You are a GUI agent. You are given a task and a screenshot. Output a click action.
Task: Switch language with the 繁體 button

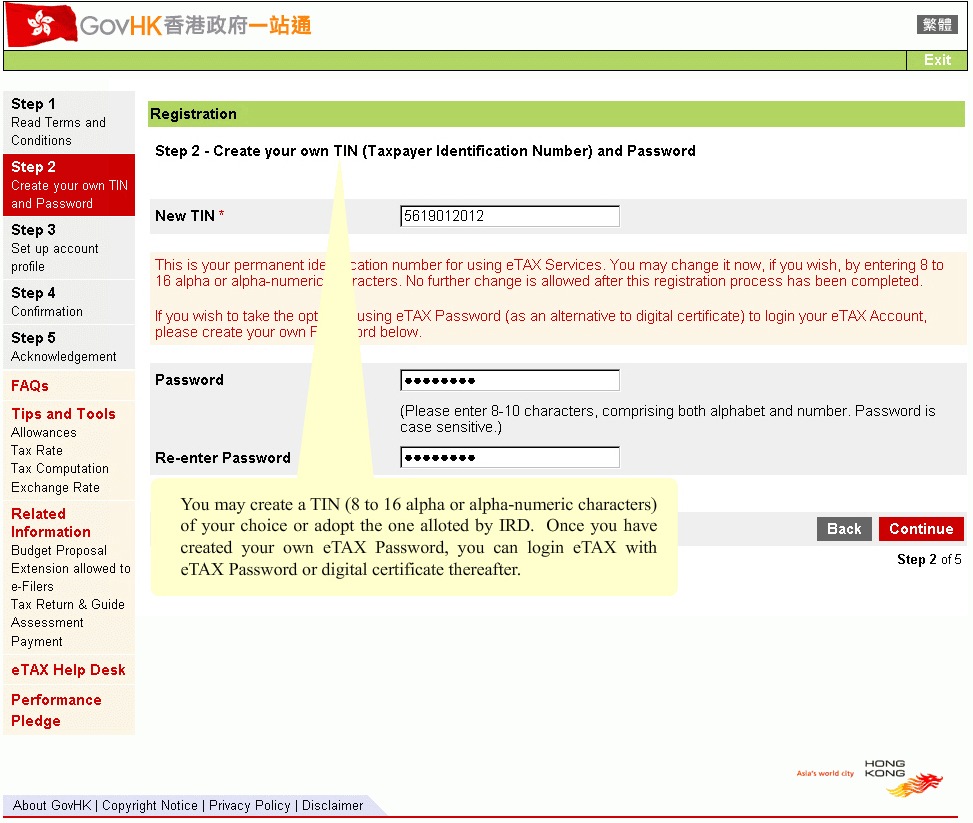937,25
